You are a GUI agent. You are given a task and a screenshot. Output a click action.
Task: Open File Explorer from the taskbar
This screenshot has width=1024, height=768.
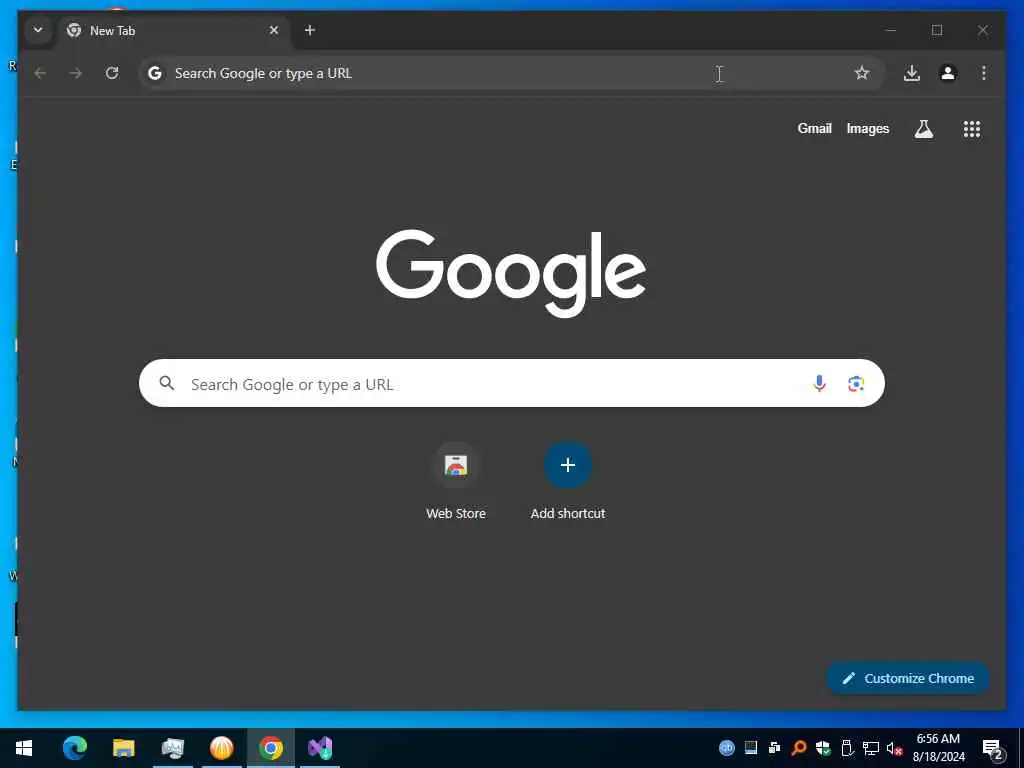pos(123,748)
